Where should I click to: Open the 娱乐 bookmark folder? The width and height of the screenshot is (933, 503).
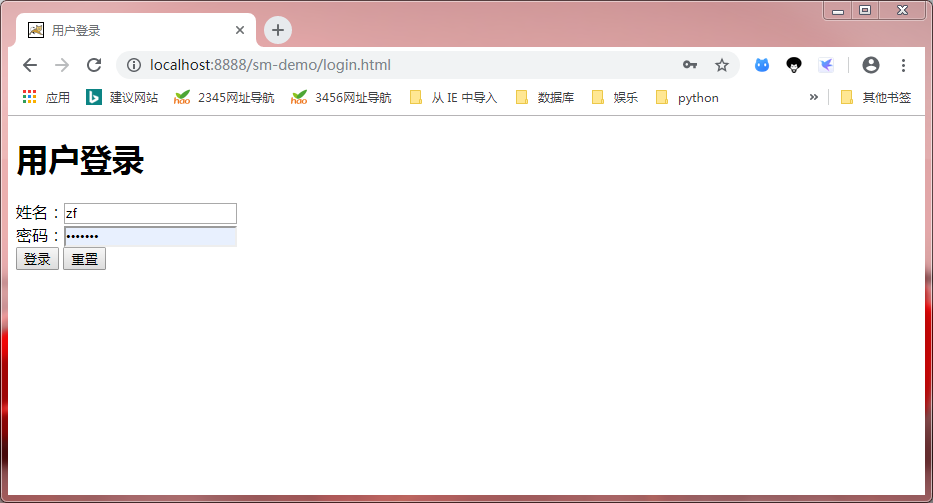coord(615,97)
